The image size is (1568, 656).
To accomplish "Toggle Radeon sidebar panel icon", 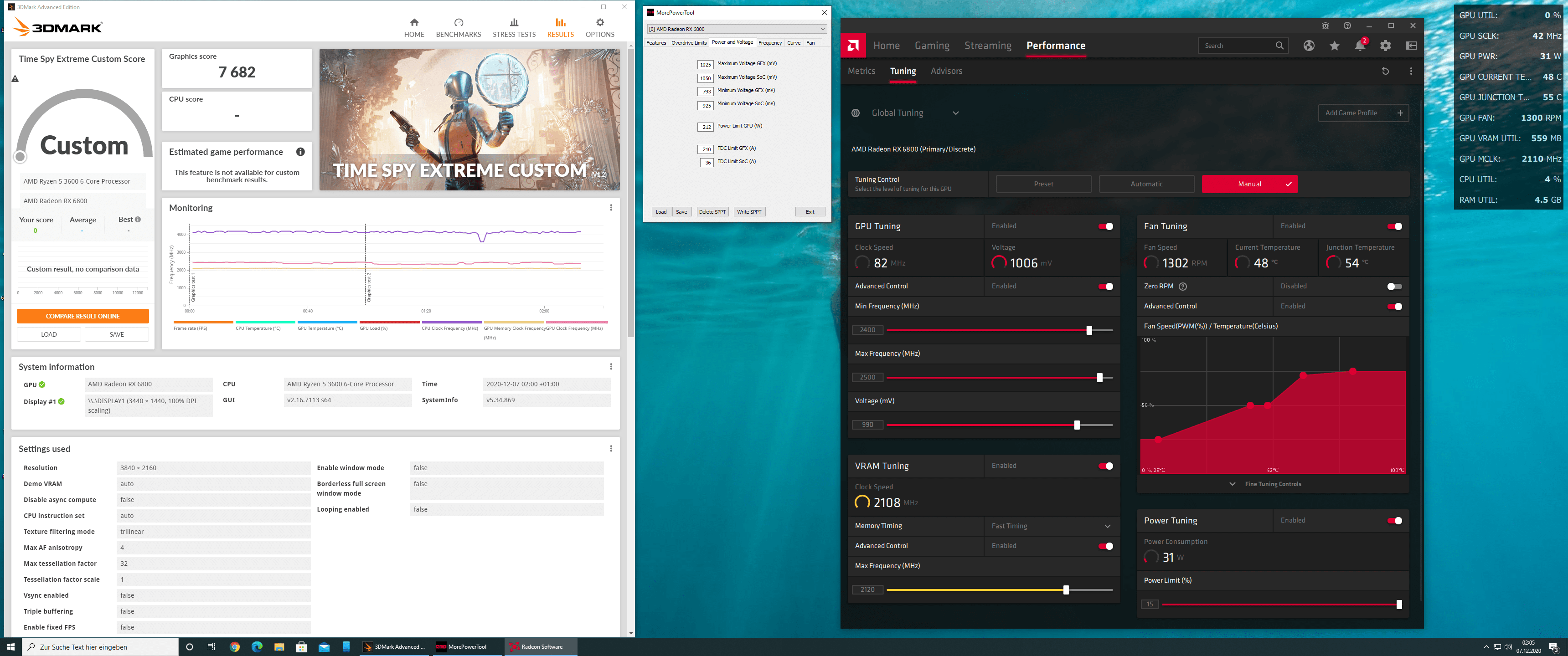I will tap(1411, 46).
